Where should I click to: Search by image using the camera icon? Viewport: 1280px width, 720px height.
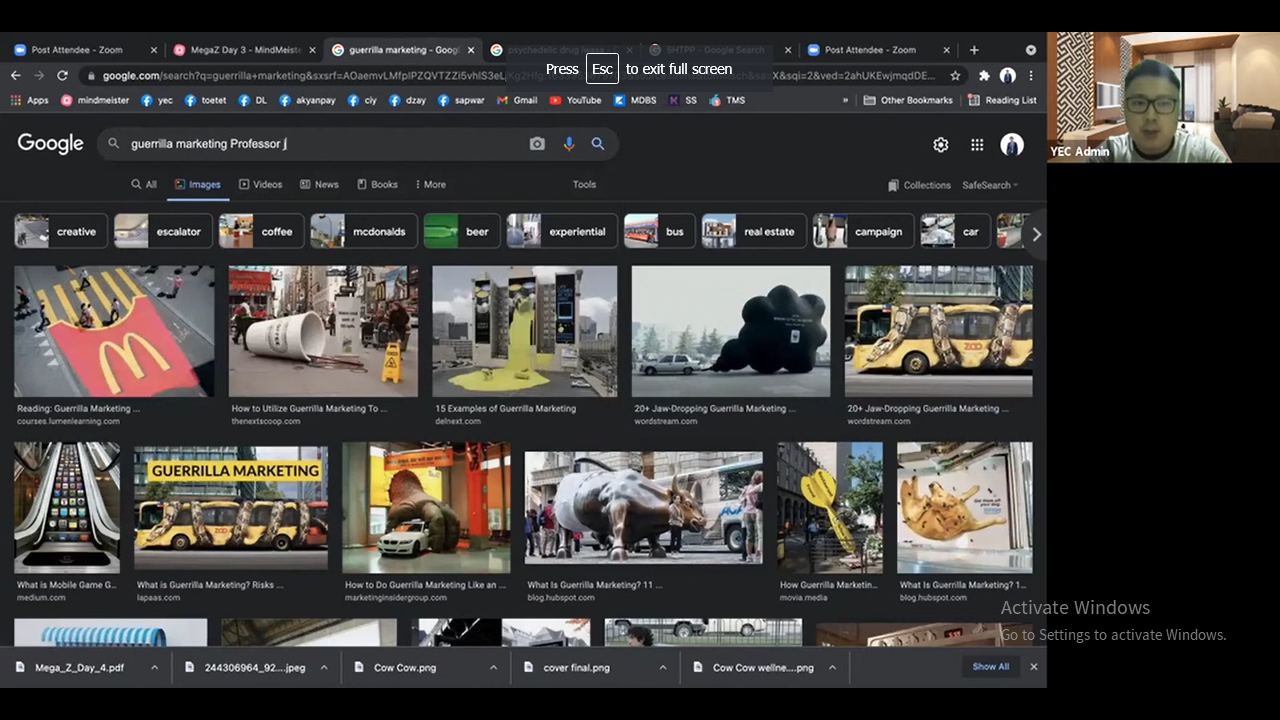click(537, 144)
